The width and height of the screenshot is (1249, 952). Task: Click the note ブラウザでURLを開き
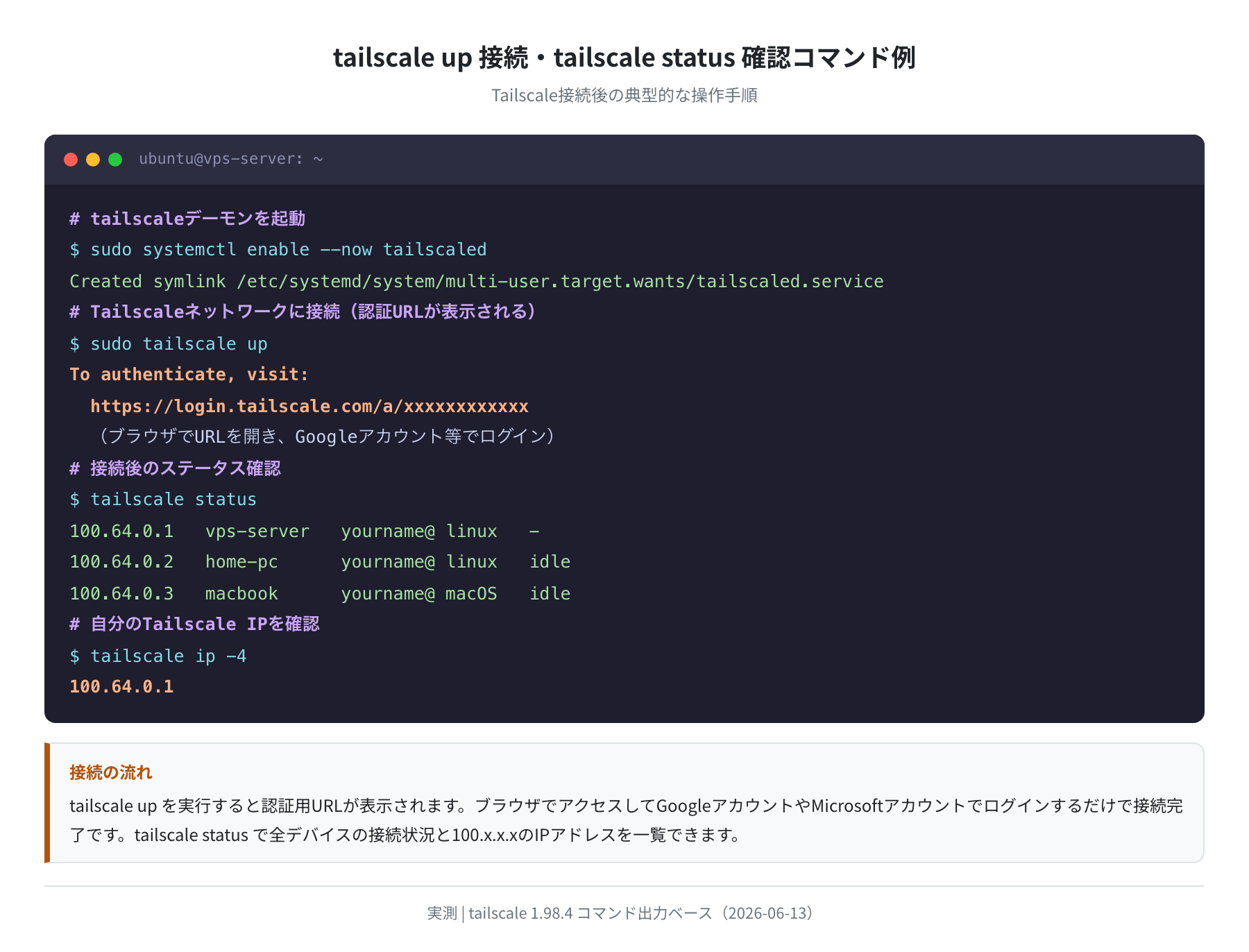click(323, 436)
